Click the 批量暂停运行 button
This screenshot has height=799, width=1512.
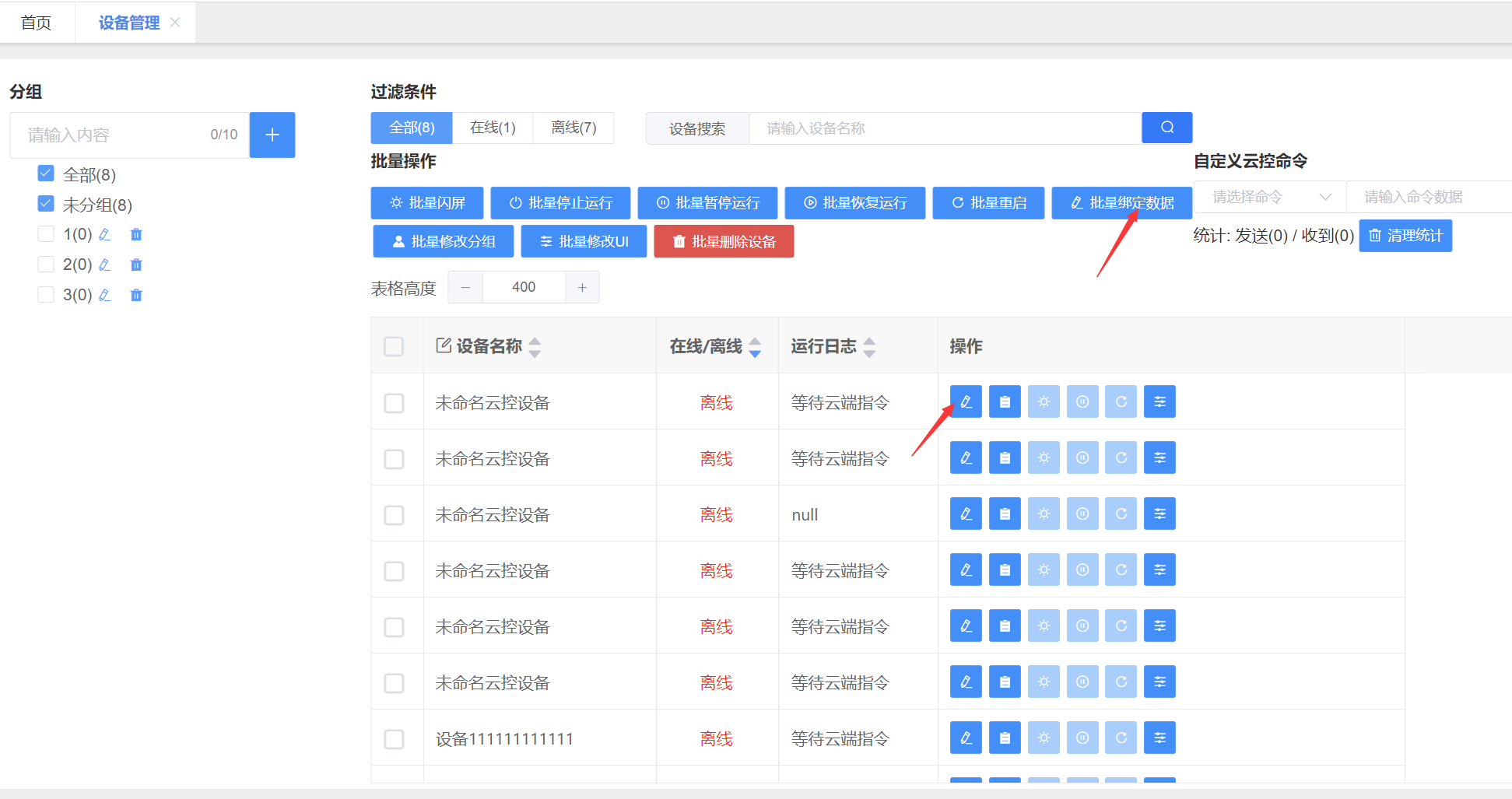707,202
